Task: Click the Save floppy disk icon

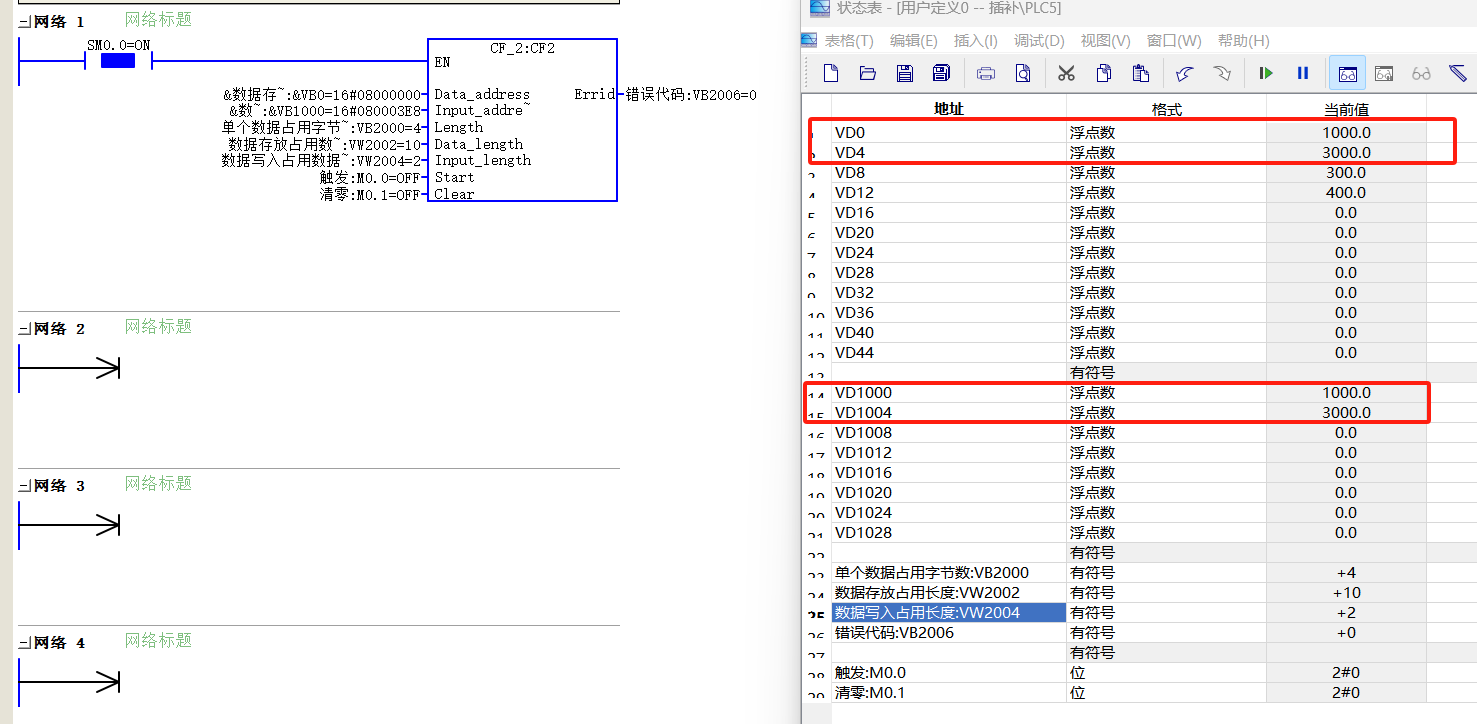Action: pos(905,73)
